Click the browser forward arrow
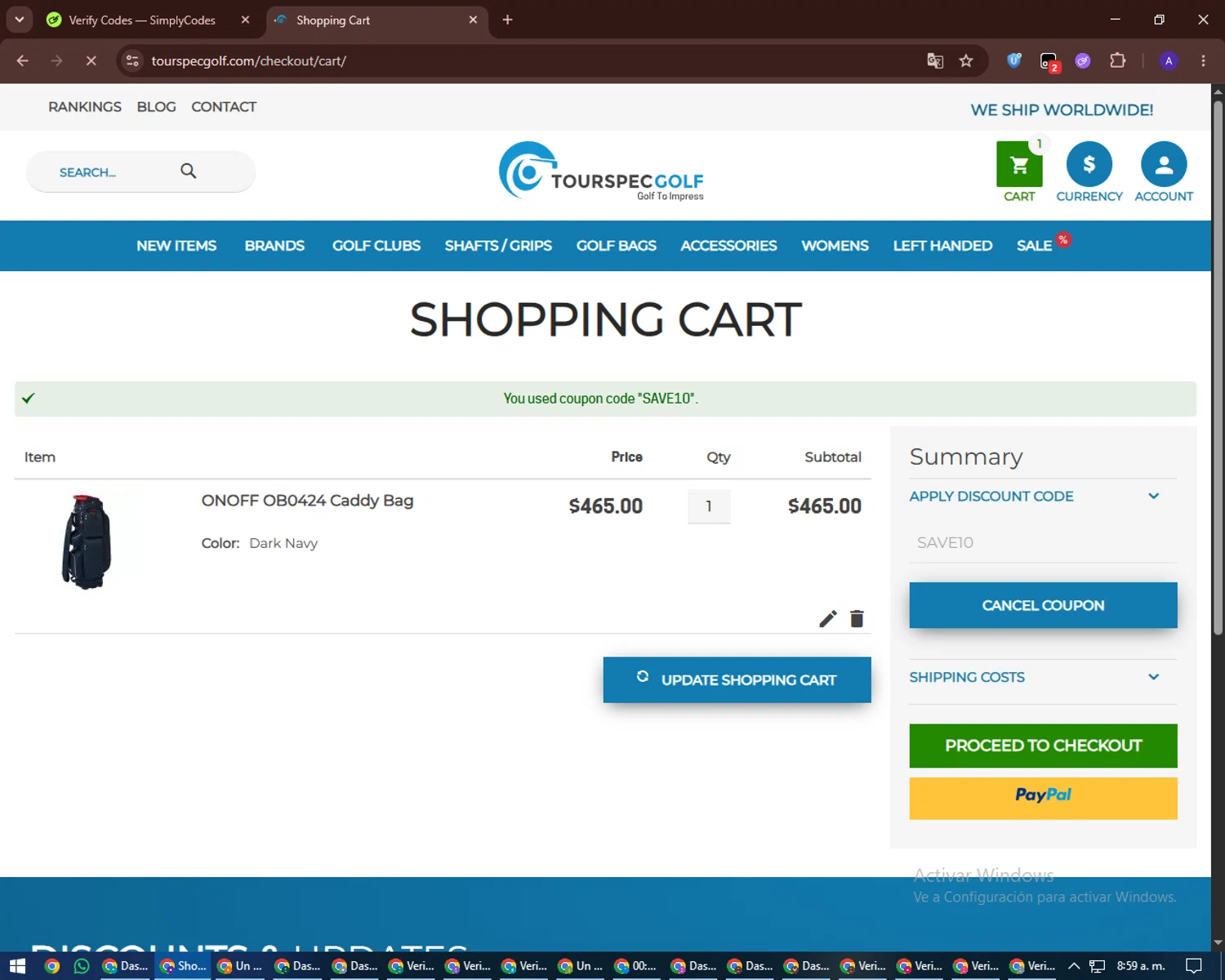Screen dimensions: 1225x980 pyautogui.click(x=56, y=60)
